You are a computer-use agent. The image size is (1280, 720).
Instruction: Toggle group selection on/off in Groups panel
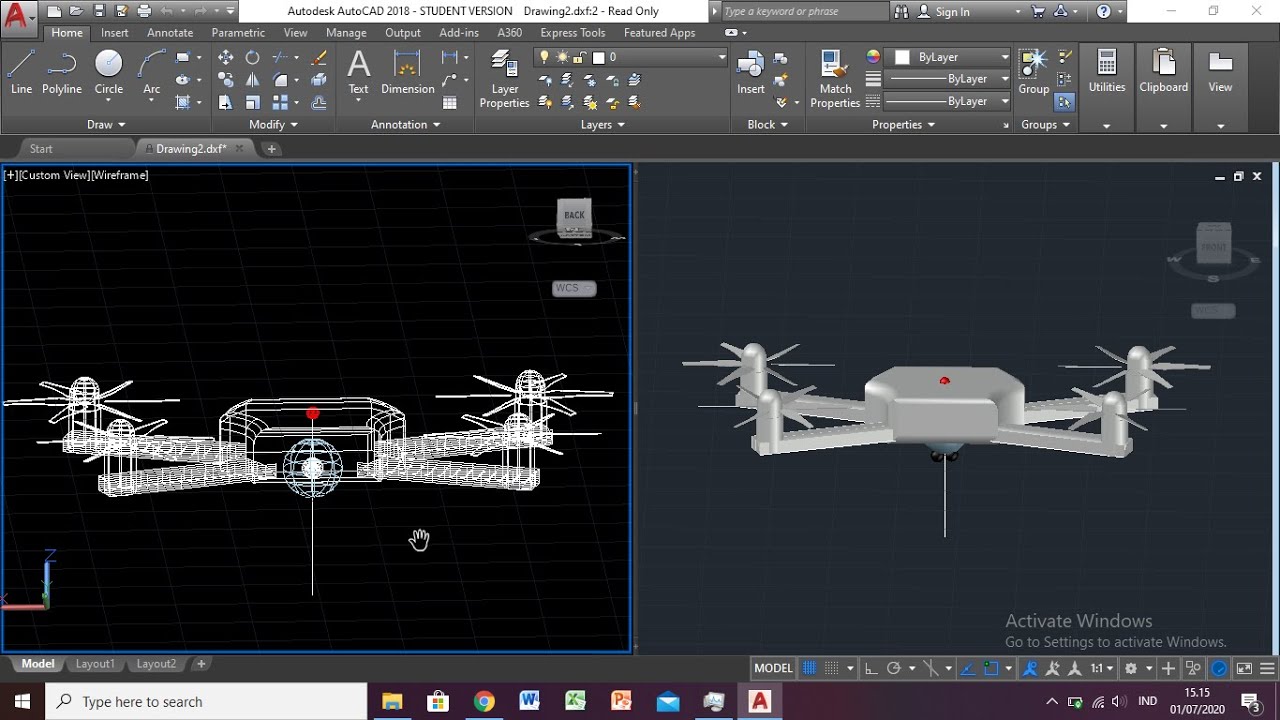pyautogui.click(x=1064, y=102)
